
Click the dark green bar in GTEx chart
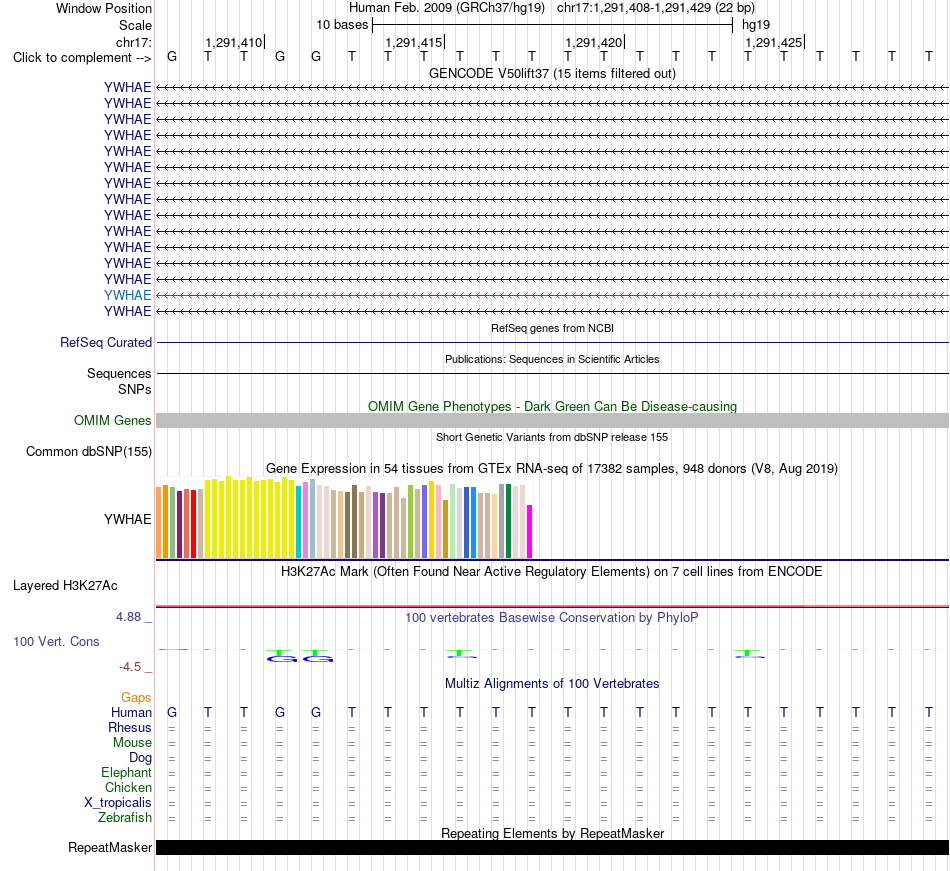(x=508, y=521)
